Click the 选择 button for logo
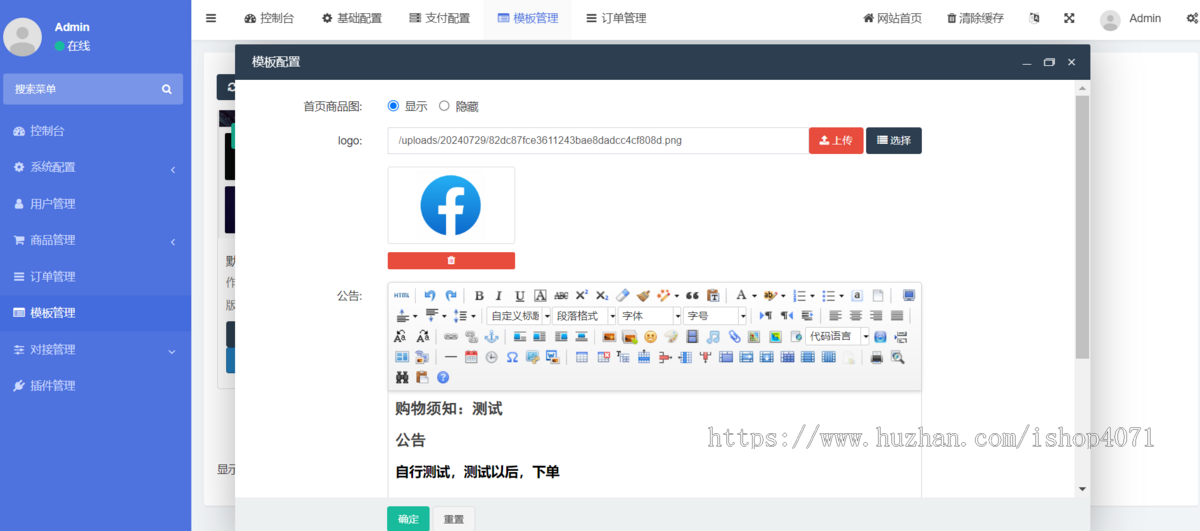 click(x=894, y=140)
